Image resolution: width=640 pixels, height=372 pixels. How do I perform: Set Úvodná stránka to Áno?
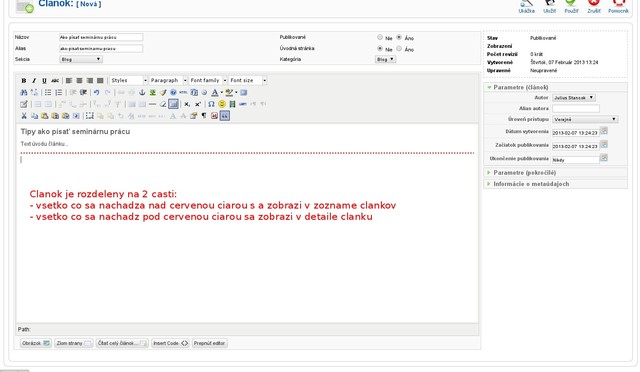pos(399,49)
